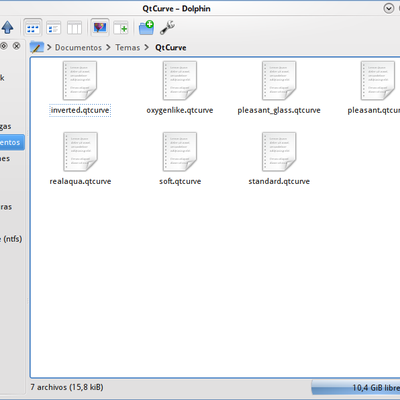Switch to Columns view mode
Viewport: 400px width, 400px height.
74,28
